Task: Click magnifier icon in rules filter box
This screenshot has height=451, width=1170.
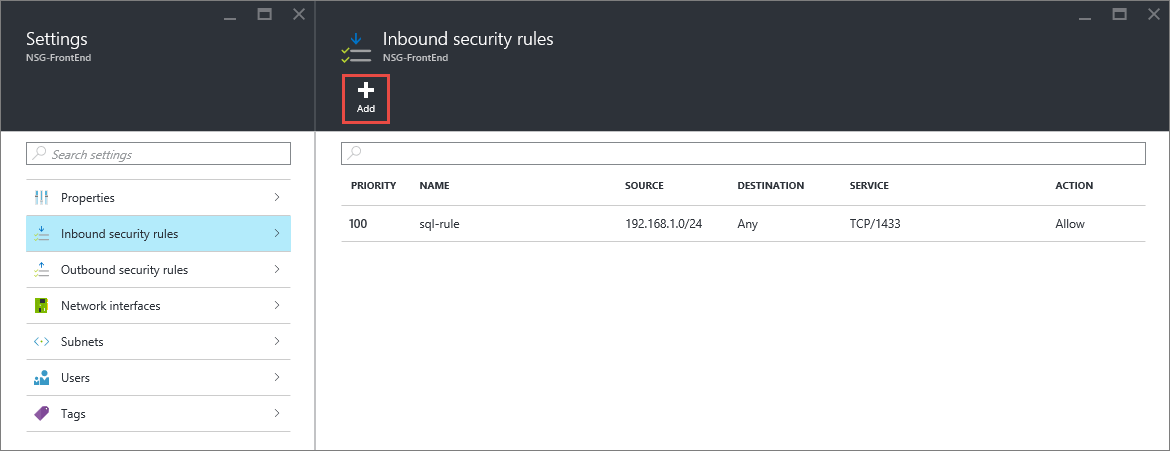Action: tap(354, 152)
